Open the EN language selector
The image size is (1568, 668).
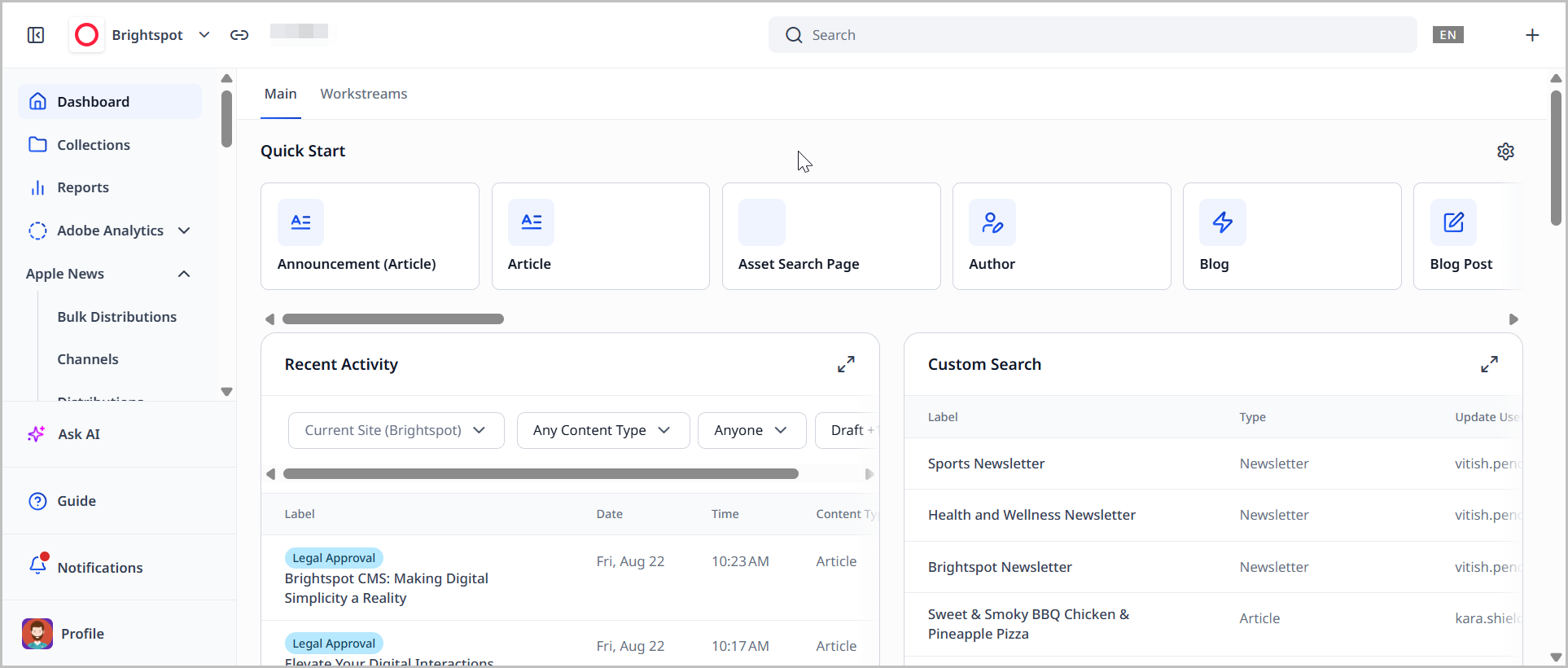point(1448,35)
